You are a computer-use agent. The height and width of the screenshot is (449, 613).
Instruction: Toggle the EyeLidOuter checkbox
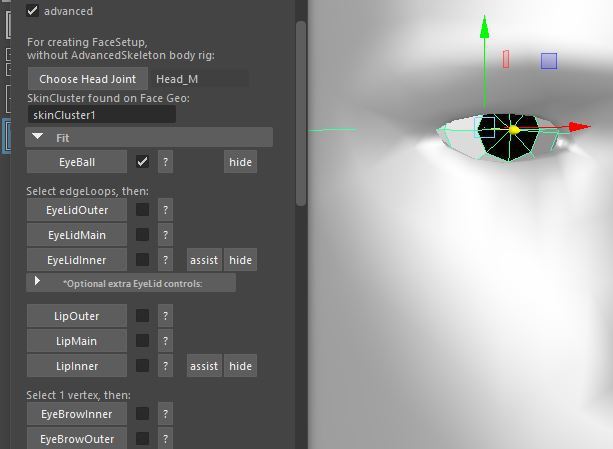(x=142, y=209)
